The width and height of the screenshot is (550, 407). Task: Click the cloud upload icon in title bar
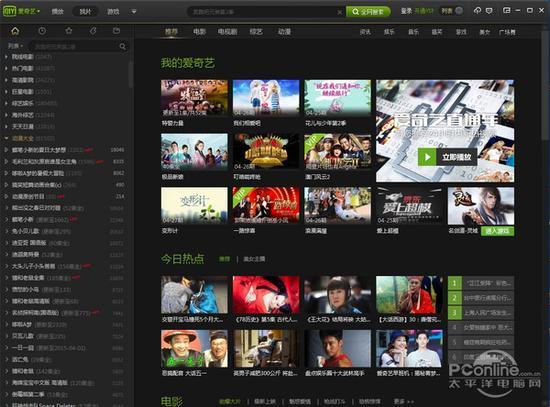(x=477, y=11)
